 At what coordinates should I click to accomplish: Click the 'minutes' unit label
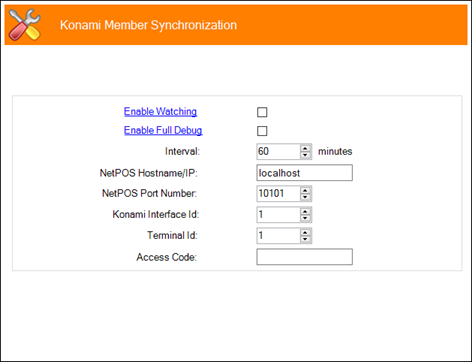click(335, 151)
